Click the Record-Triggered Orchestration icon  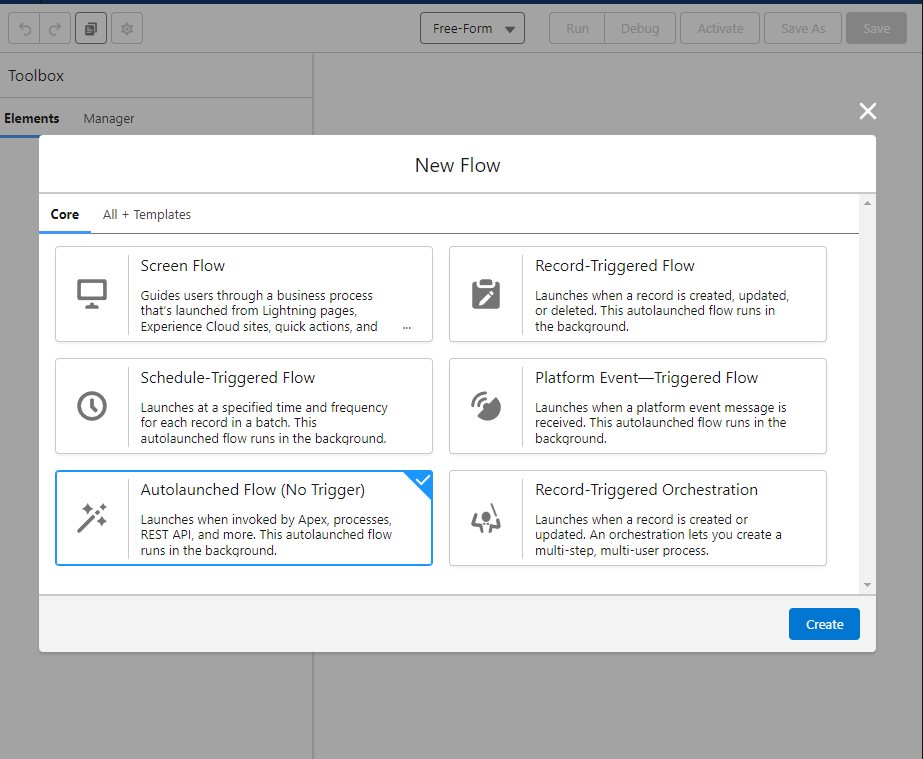point(486,518)
